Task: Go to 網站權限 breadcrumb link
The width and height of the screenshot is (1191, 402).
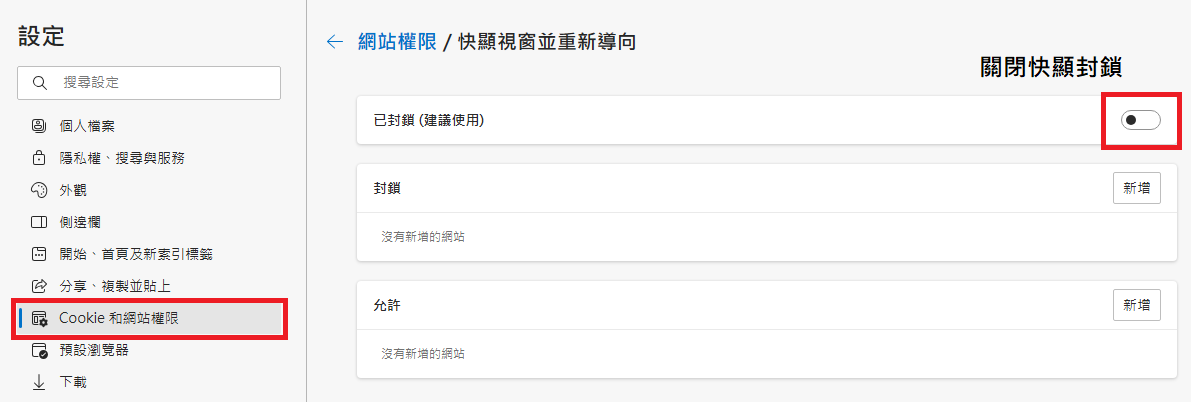Action: pos(397,42)
